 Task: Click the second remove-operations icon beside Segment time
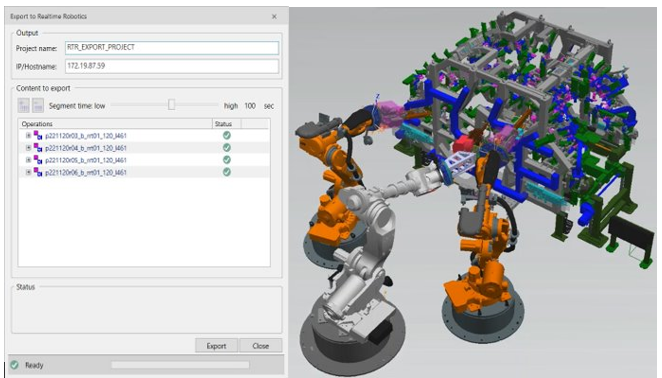[38, 106]
